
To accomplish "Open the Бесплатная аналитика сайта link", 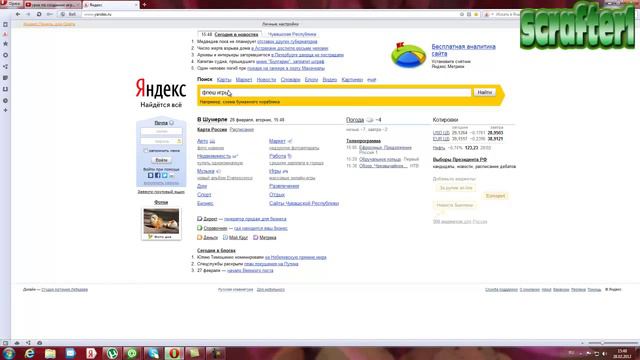I will click(464, 50).
